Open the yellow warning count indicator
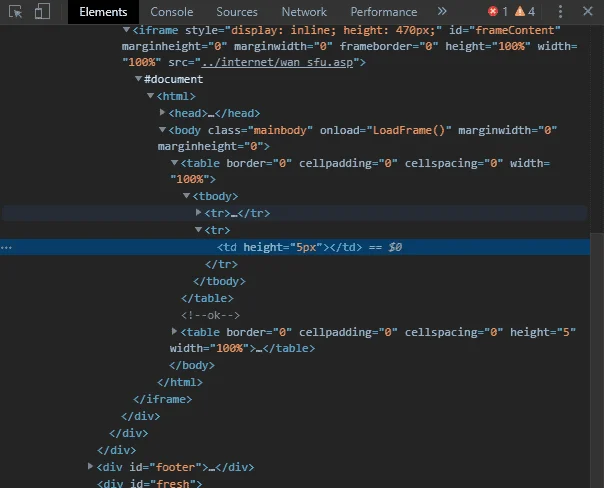Viewport: 604px width, 488px height. pos(525,12)
